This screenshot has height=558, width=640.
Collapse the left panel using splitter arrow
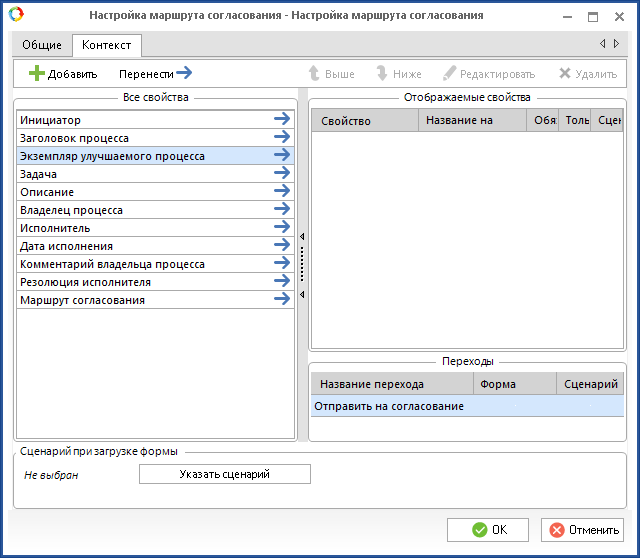[x=302, y=237]
